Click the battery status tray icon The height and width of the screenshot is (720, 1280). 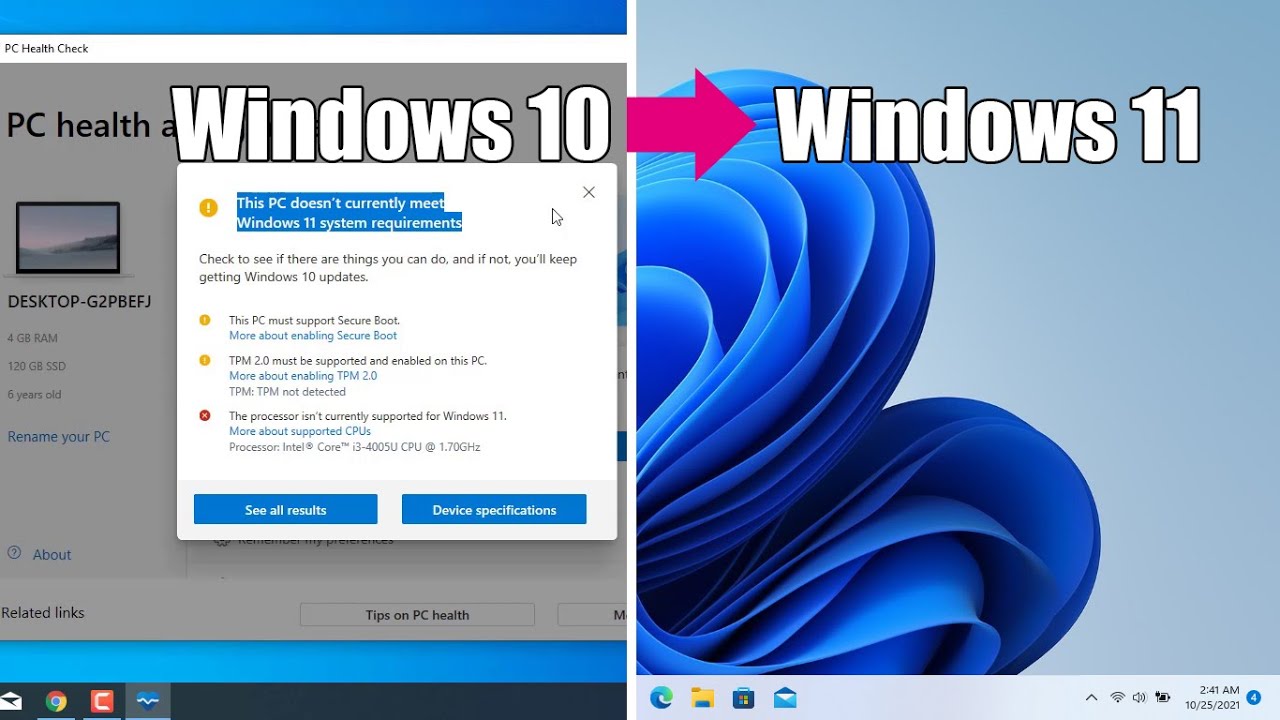point(1162,698)
